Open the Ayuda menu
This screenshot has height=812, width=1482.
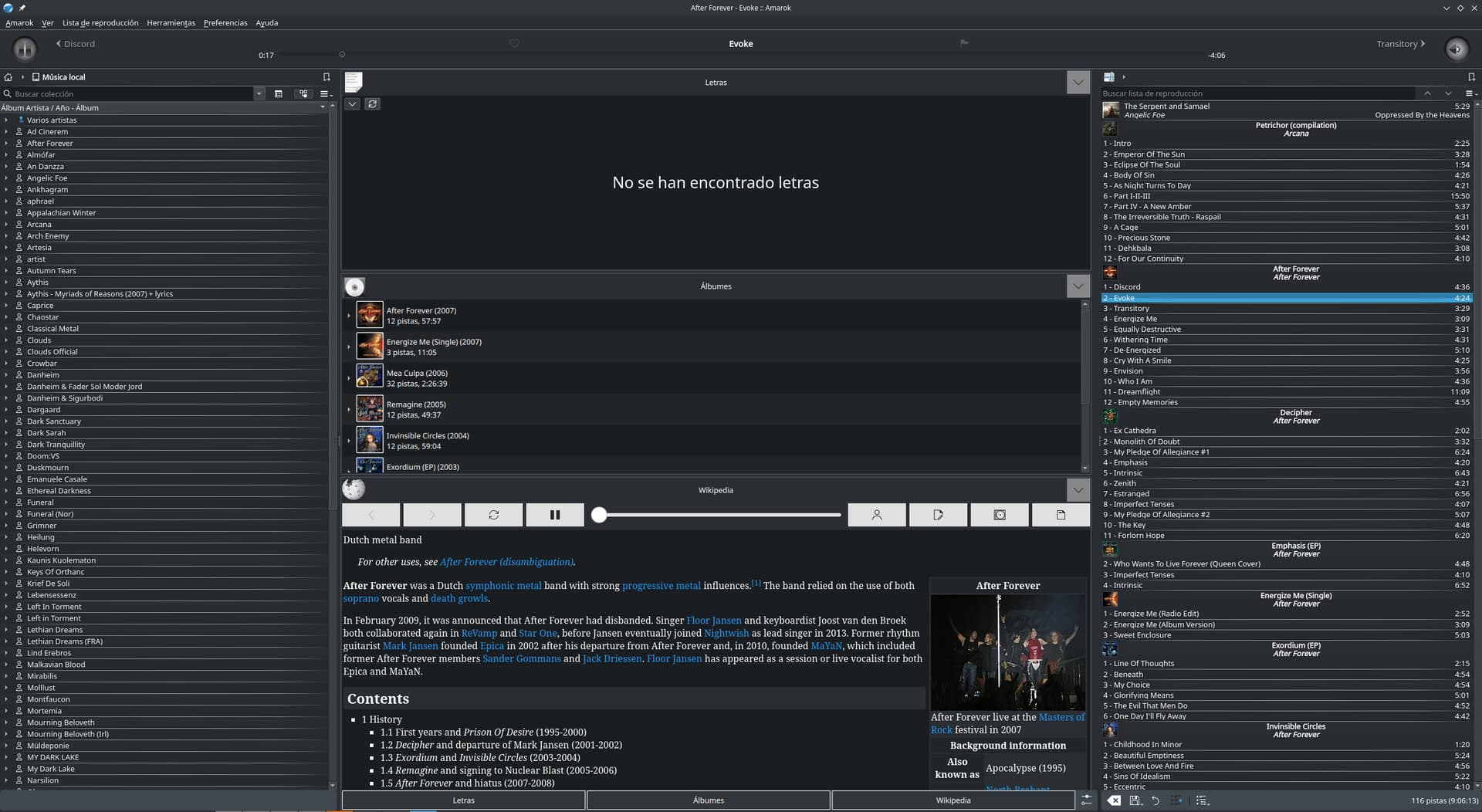click(267, 23)
